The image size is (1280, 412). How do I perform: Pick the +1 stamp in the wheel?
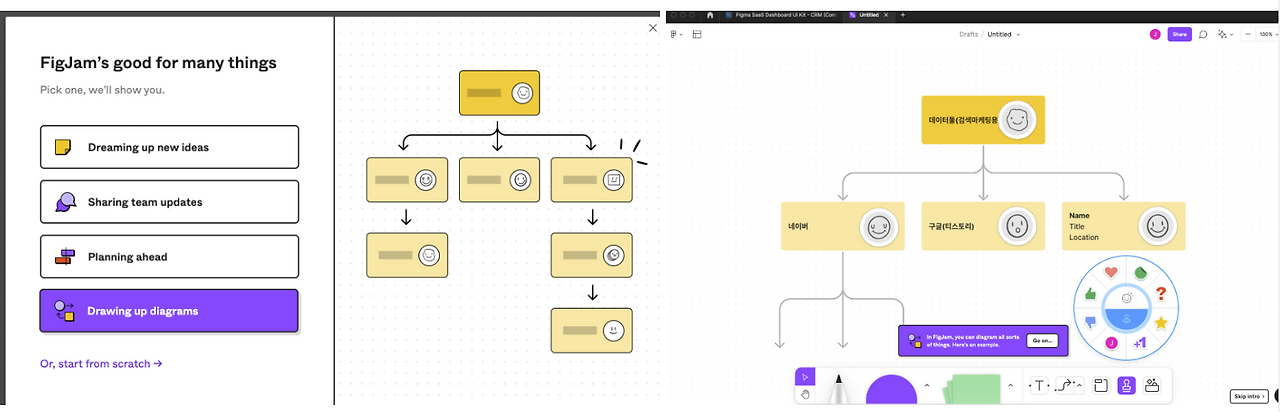[1140, 343]
